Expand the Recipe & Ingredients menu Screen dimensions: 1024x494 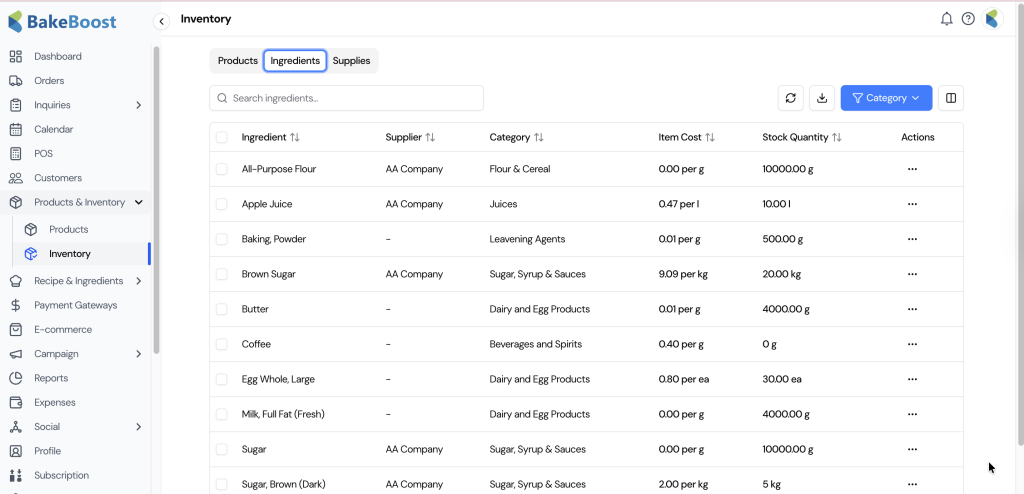138,281
